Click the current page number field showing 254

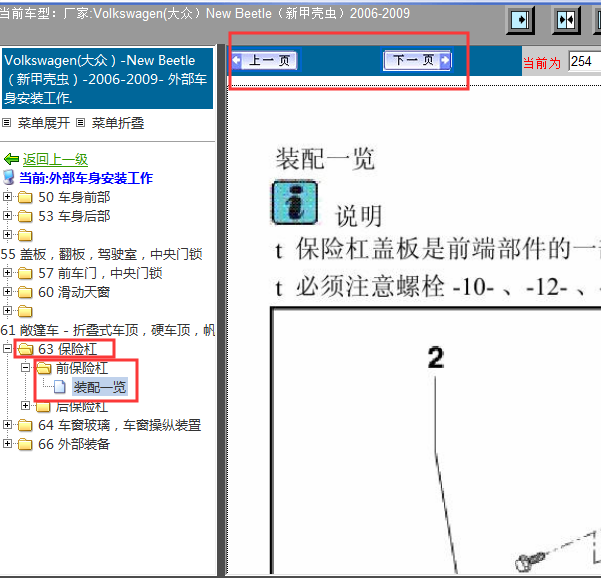point(584,61)
